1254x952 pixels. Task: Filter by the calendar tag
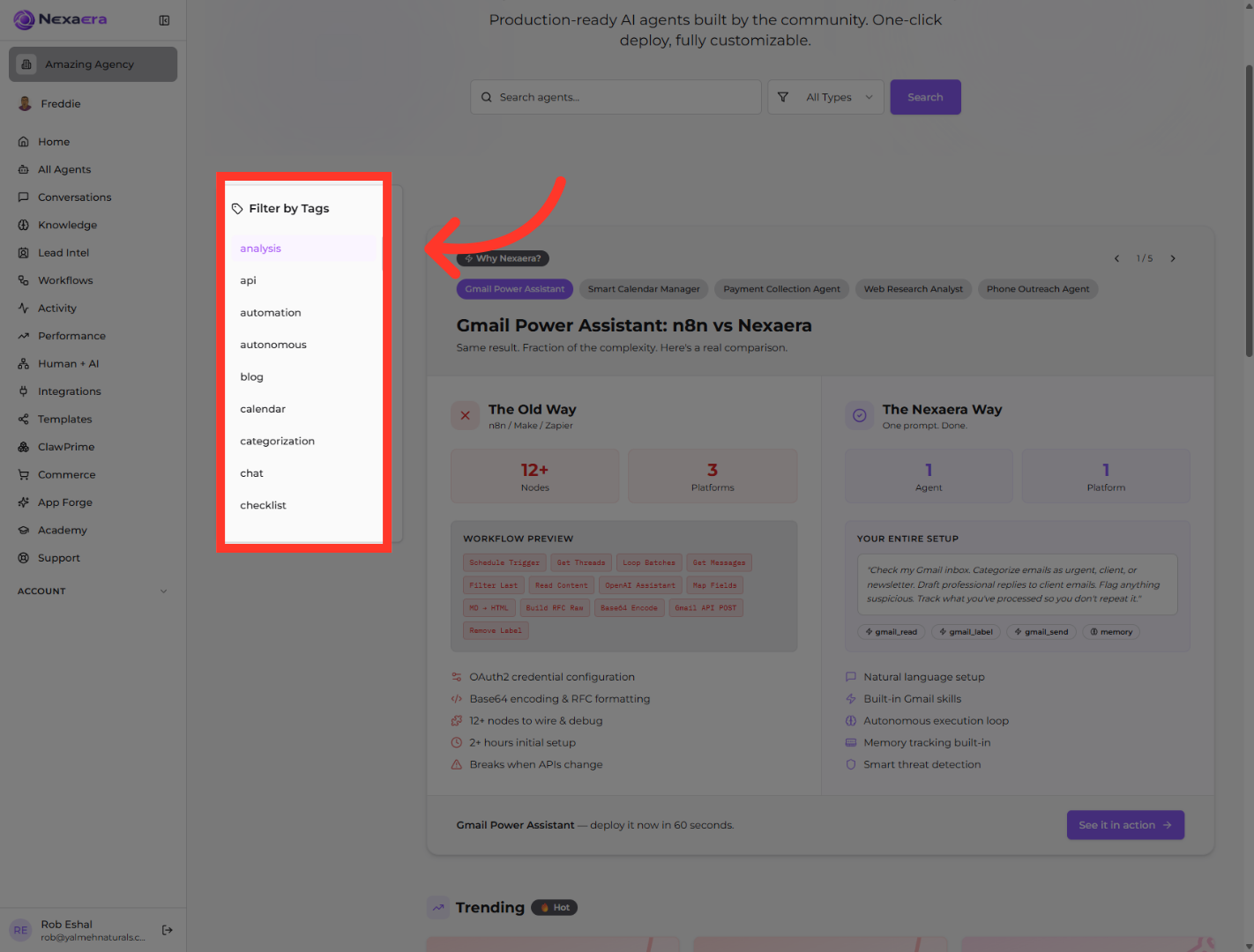point(303,409)
